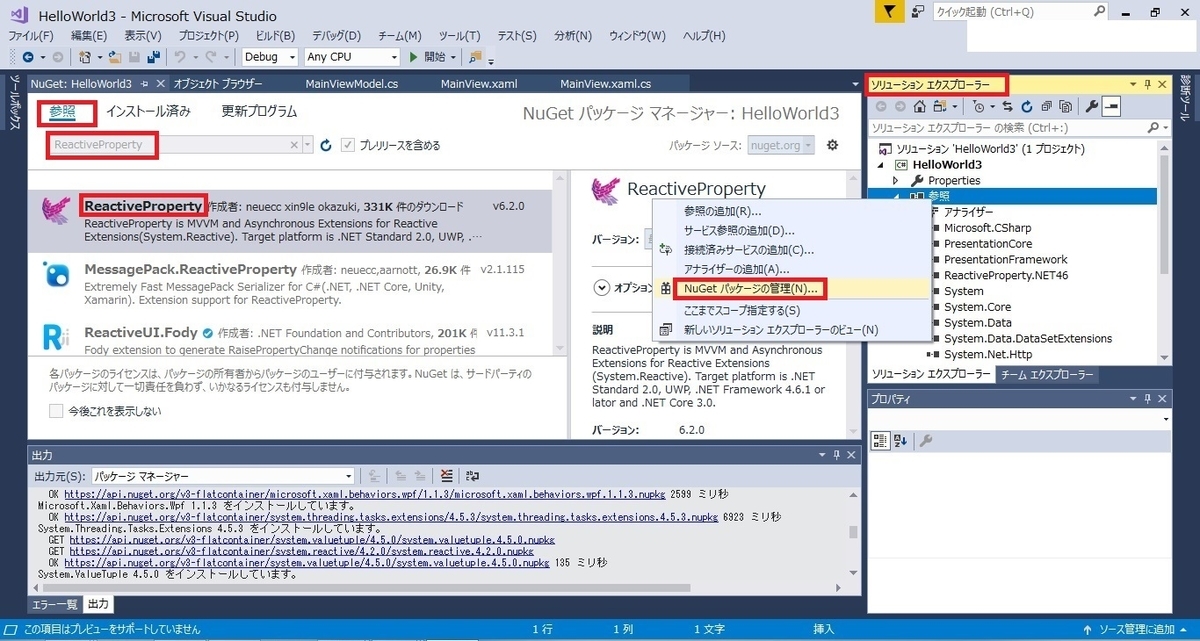Image resolution: width=1200 pixels, height=641 pixels.
Task: Switch to the エラー一覧 tab
Action: (54, 604)
